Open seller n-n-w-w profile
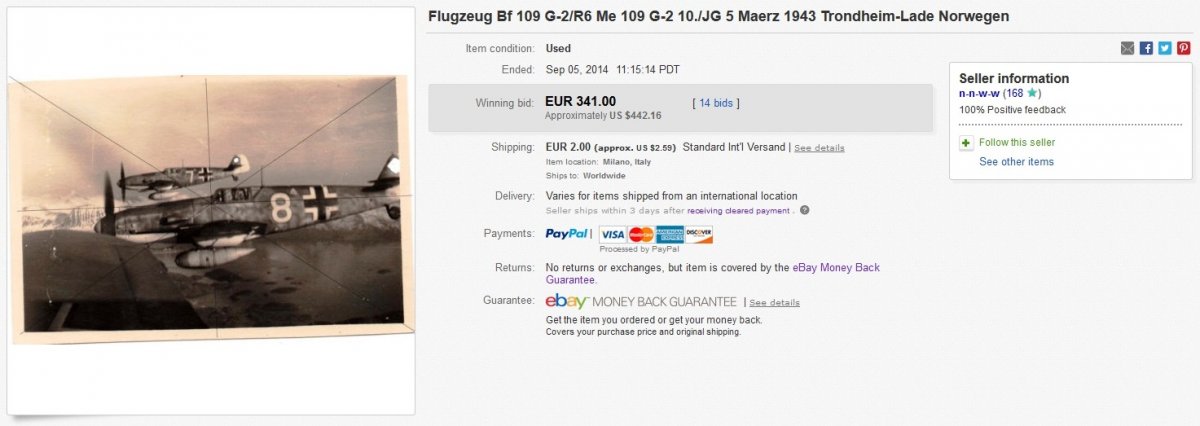Viewport: 1200px width, 426px height. click(x=980, y=93)
